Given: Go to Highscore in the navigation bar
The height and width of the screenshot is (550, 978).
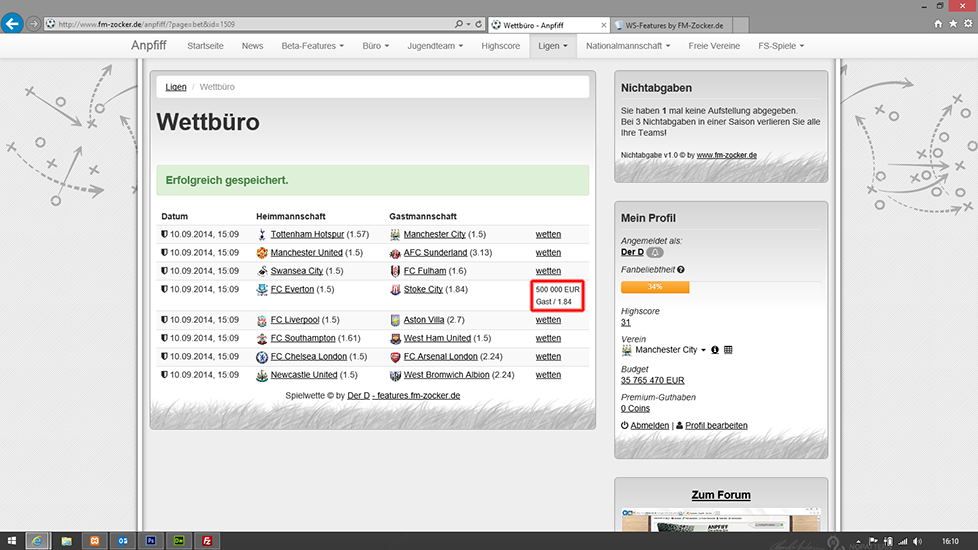Looking at the screenshot, I should pos(500,46).
